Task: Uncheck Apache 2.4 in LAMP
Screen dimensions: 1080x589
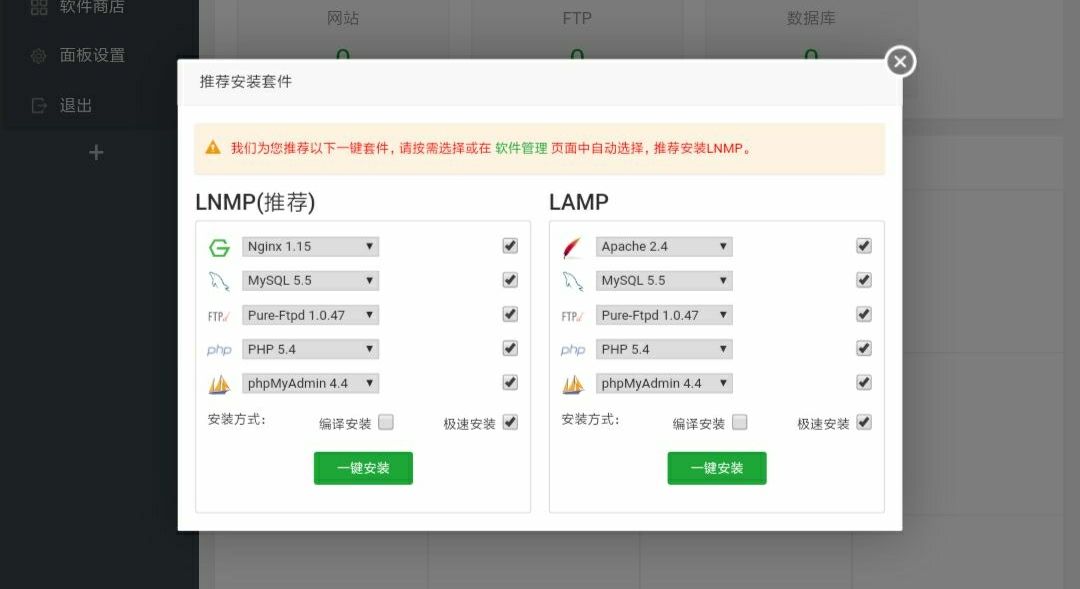Action: click(864, 246)
